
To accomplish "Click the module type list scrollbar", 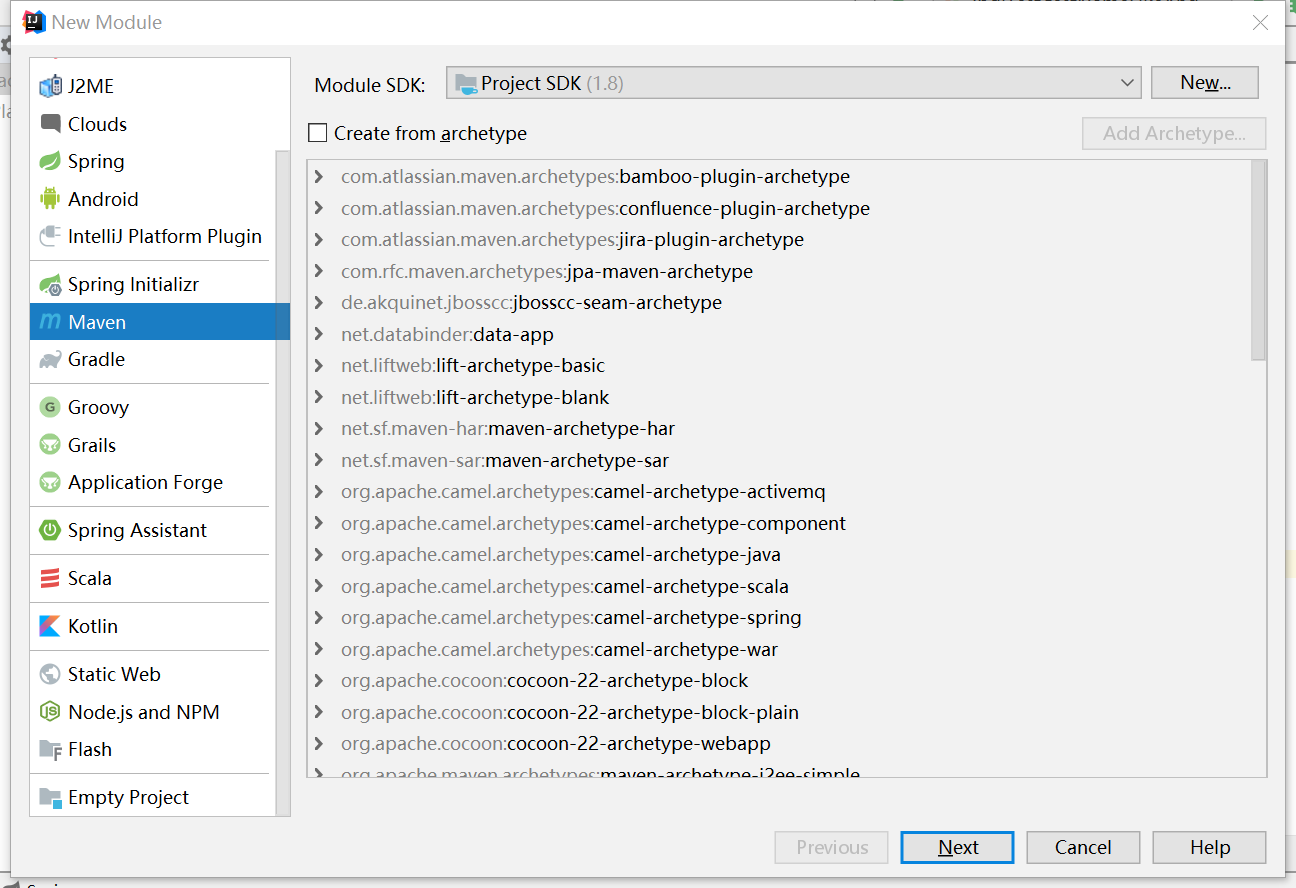I will pyautogui.click(x=283, y=482).
